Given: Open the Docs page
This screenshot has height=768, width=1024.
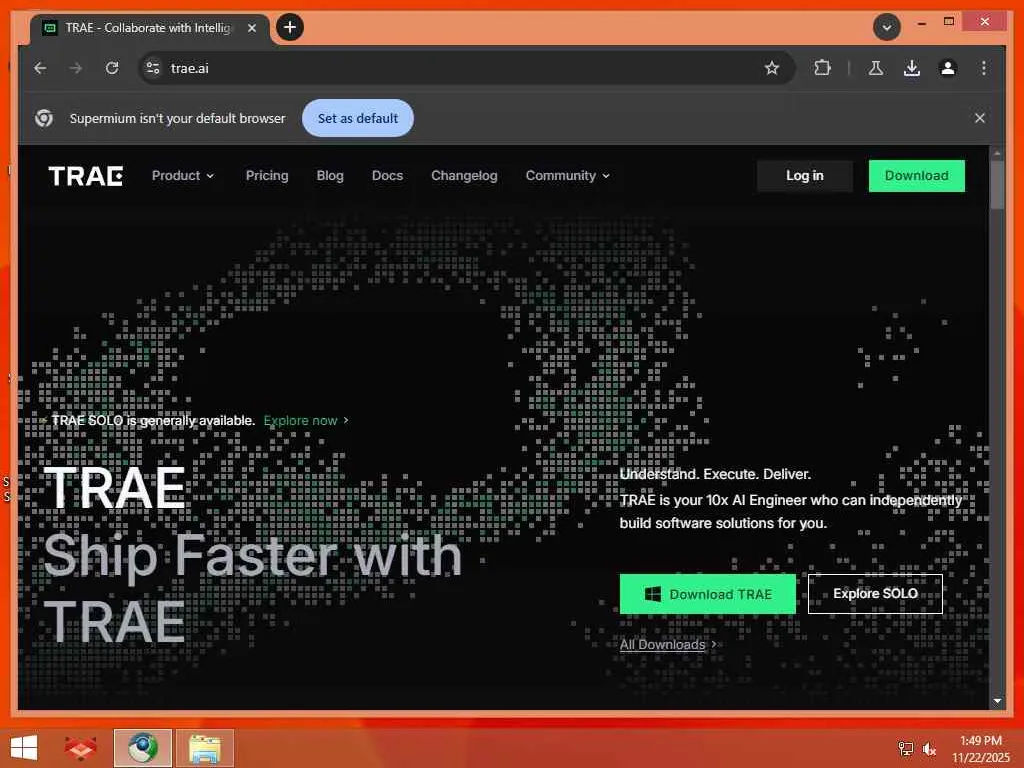Looking at the screenshot, I should [x=387, y=176].
